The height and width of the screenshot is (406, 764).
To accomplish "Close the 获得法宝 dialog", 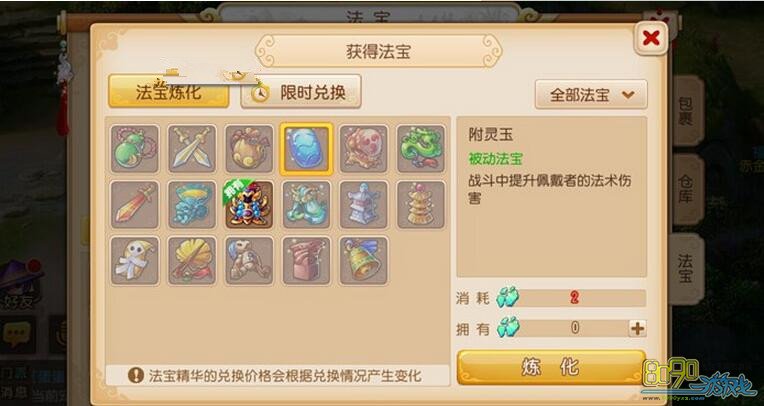I will (651, 38).
